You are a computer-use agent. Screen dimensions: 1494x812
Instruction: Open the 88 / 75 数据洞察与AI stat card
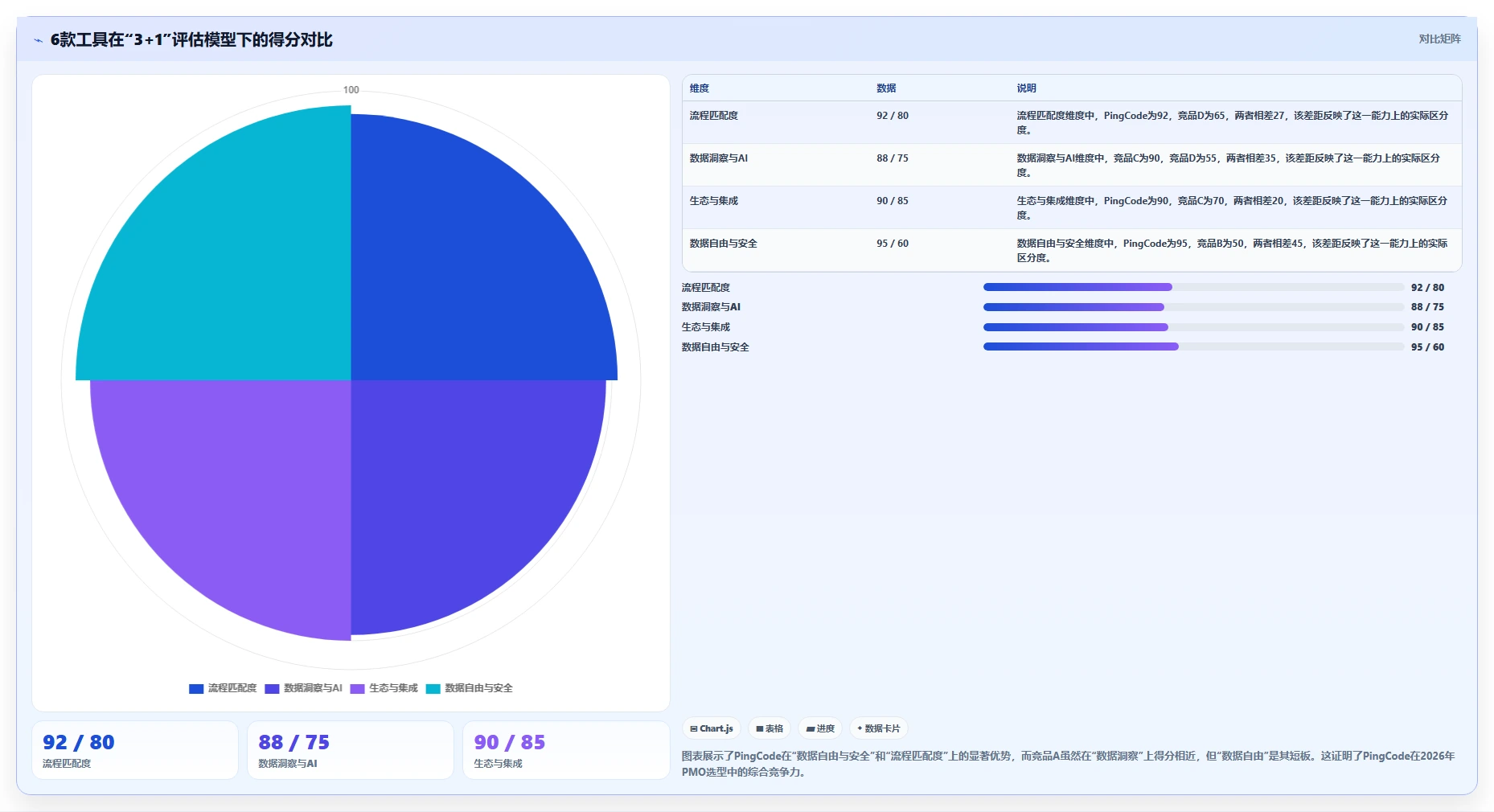point(351,750)
